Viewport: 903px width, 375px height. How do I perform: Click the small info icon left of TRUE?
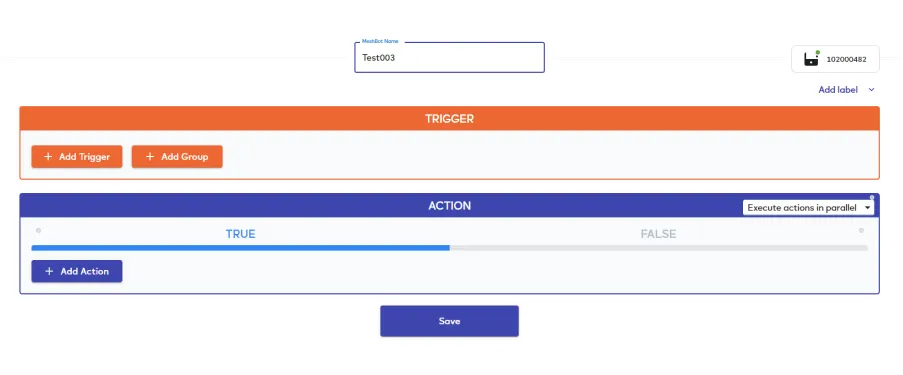(39, 230)
